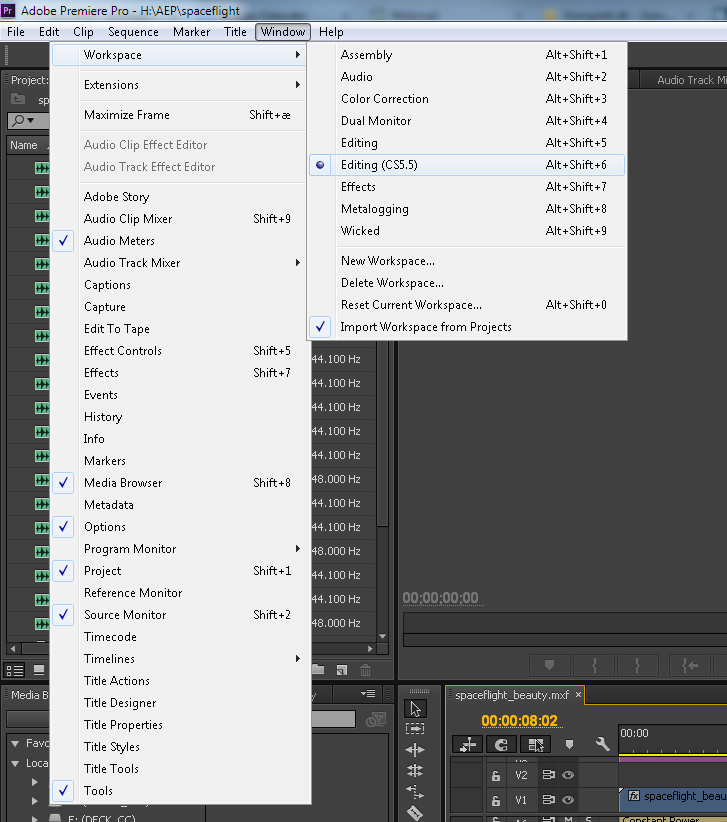Click Delete Workspace...
This screenshot has height=822, width=727.
pos(466,283)
